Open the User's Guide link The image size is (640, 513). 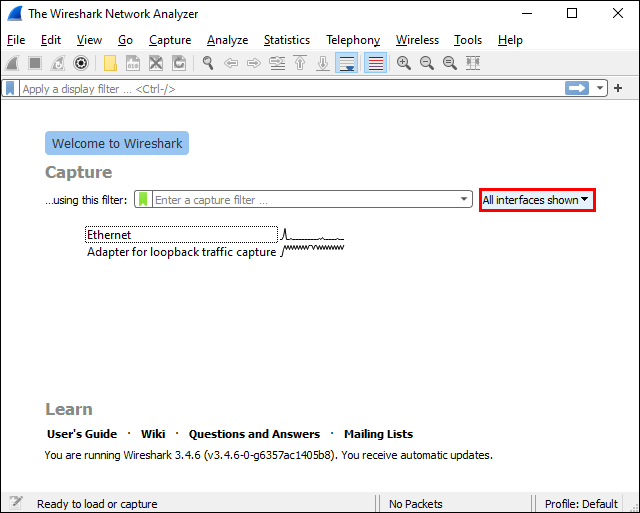coord(82,434)
